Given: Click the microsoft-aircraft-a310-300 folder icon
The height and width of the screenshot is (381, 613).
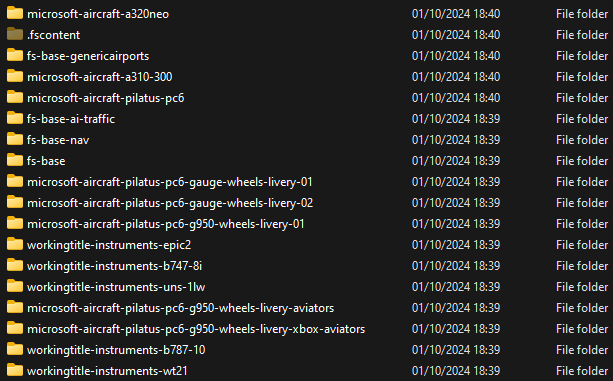Looking at the screenshot, I should pos(15,76).
